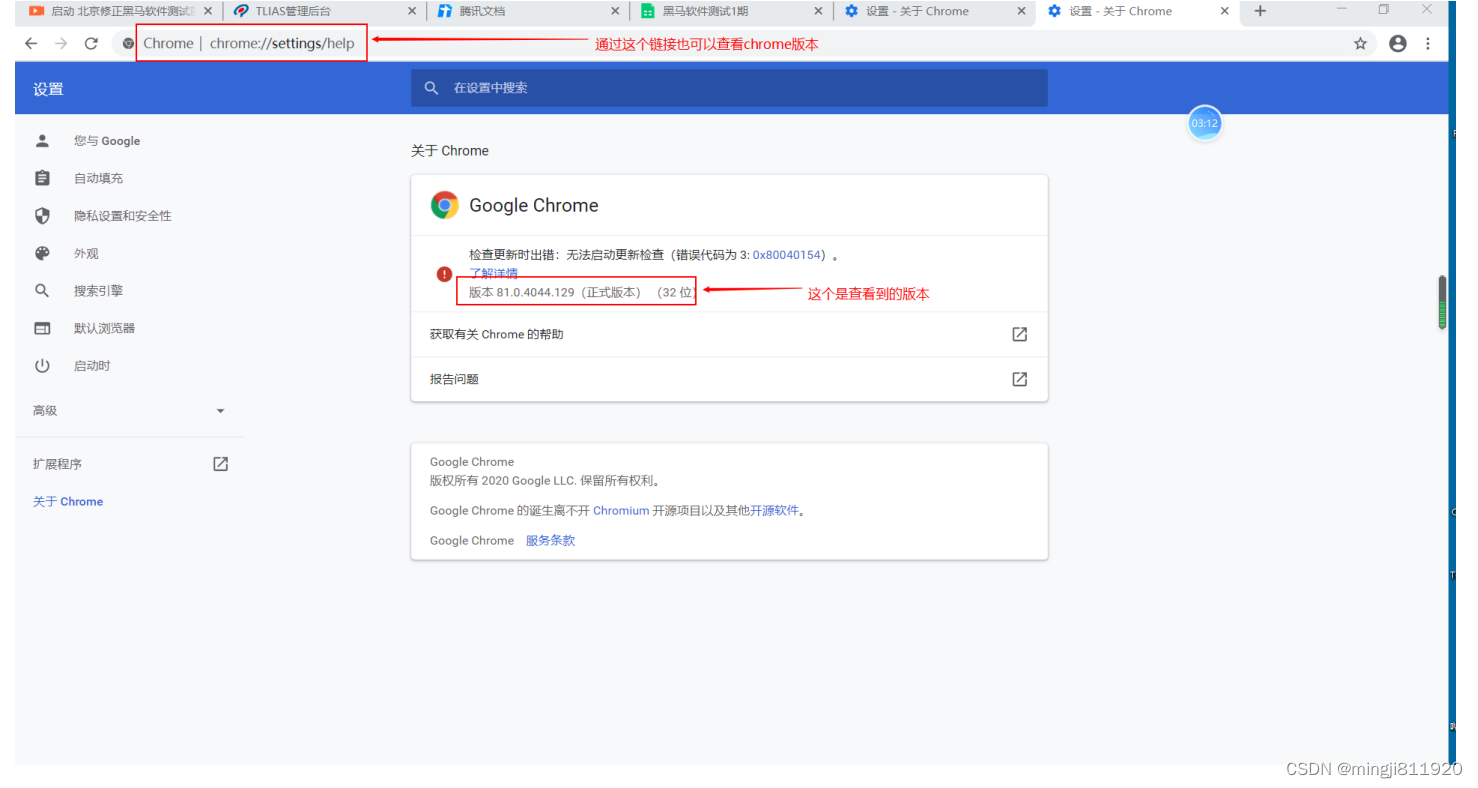Select 关于 Chrome in sidebar
This screenshot has width=1478, height=788.
68,502
